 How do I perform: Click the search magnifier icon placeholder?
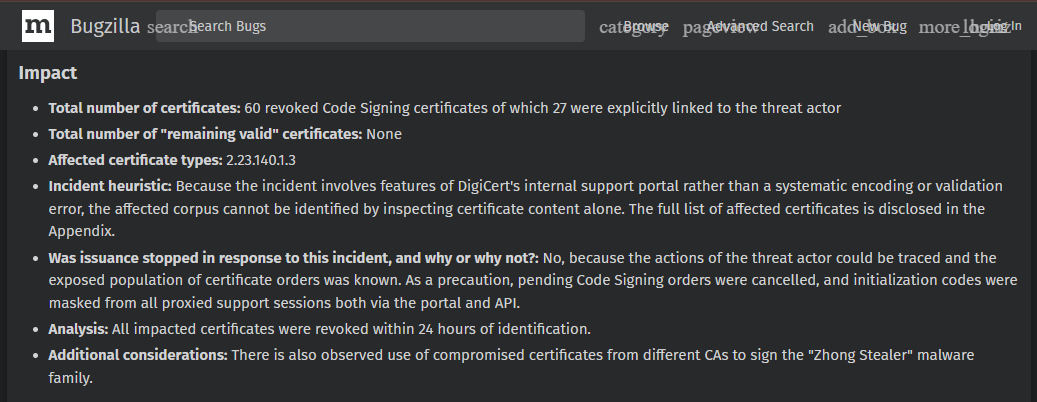click(171, 27)
